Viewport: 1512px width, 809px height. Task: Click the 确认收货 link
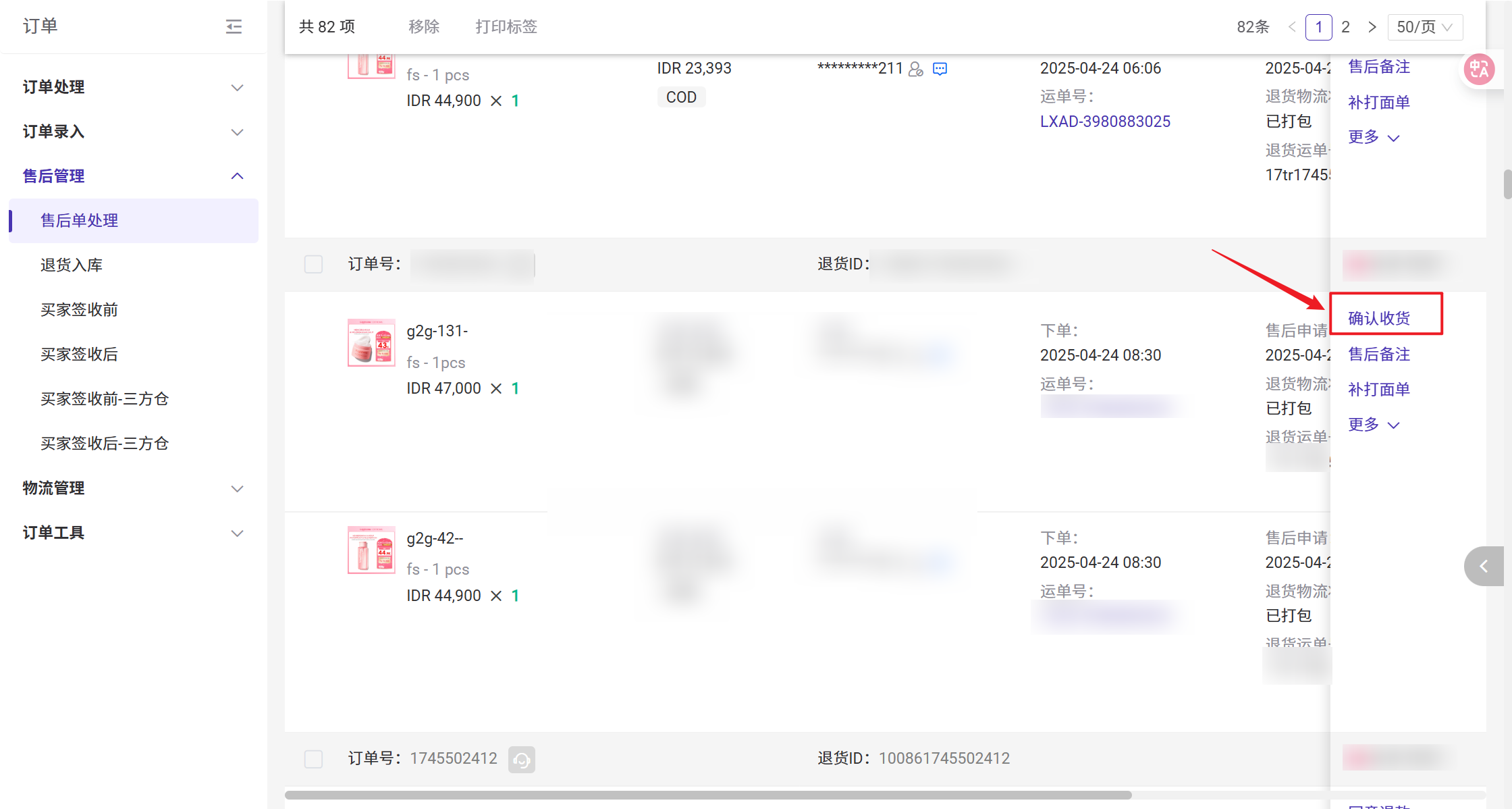[x=1379, y=318]
